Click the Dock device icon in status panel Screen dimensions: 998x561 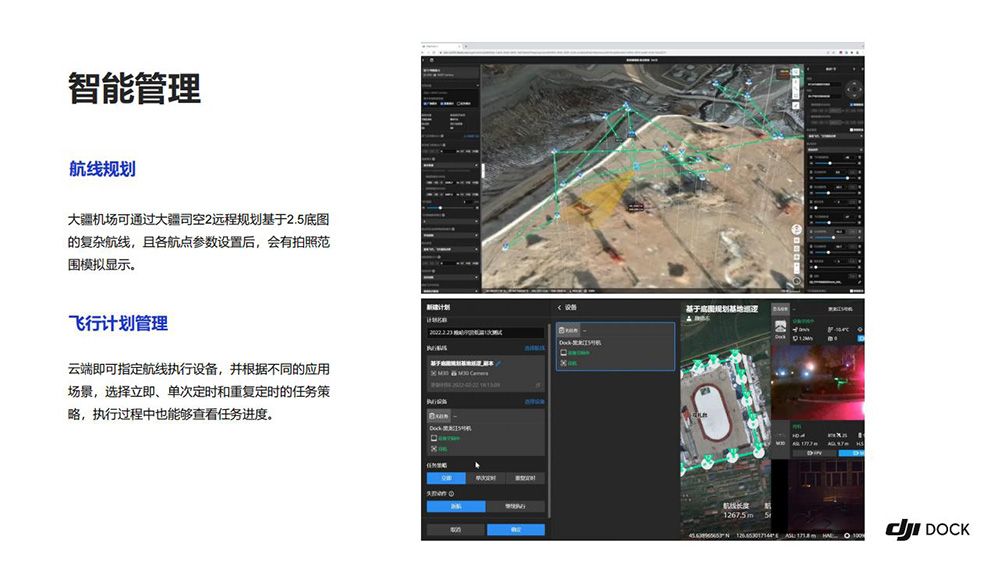(781, 327)
